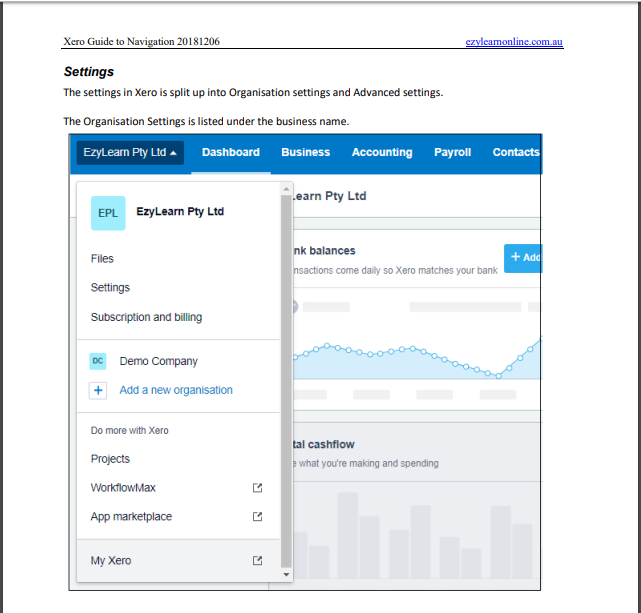Click the blue + Add button
This screenshot has height=613, width=641.
tap(523, 258)
